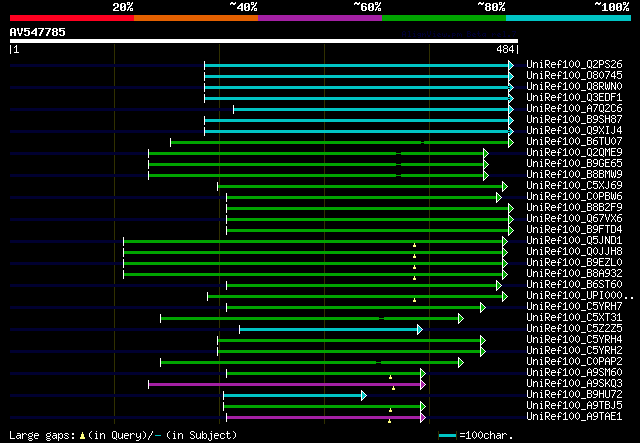The width and height of the screenshot is (640, 443).
Task: Select the UniRef100_C5YRH4 label
Action: click(x=574, y=340)
